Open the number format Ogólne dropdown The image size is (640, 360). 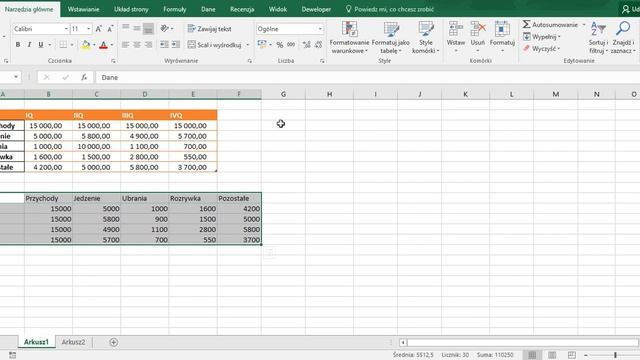coord(320,29)
